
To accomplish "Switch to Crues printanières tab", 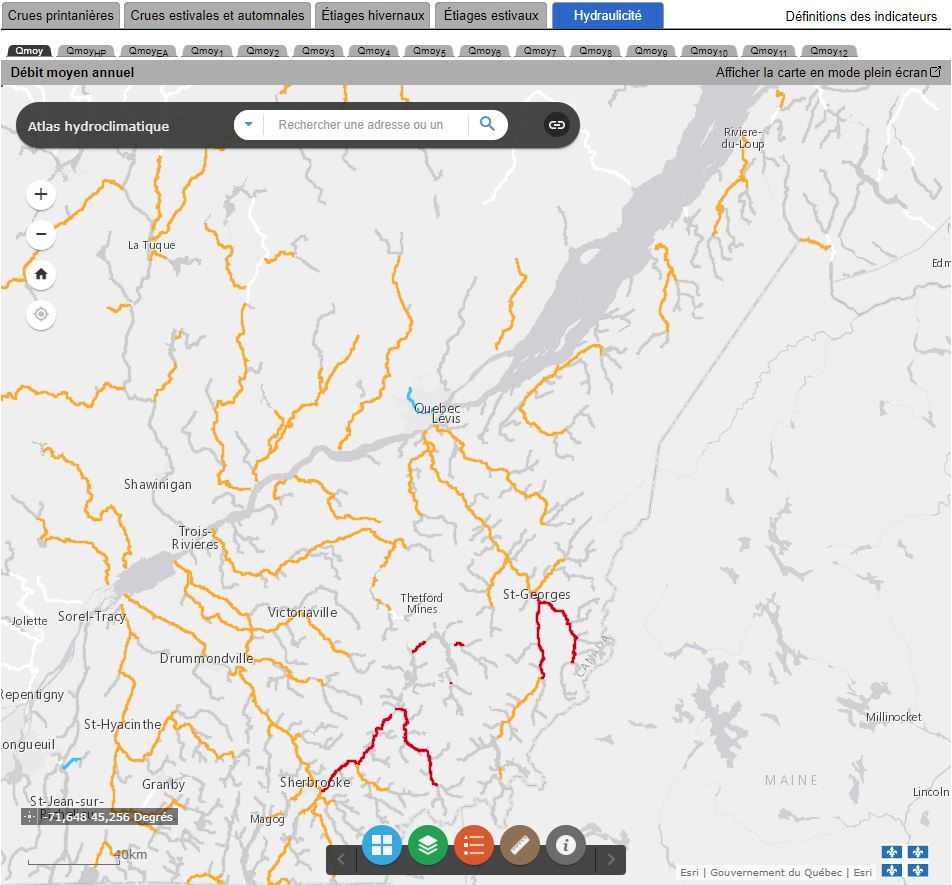I will pos(60,16).
